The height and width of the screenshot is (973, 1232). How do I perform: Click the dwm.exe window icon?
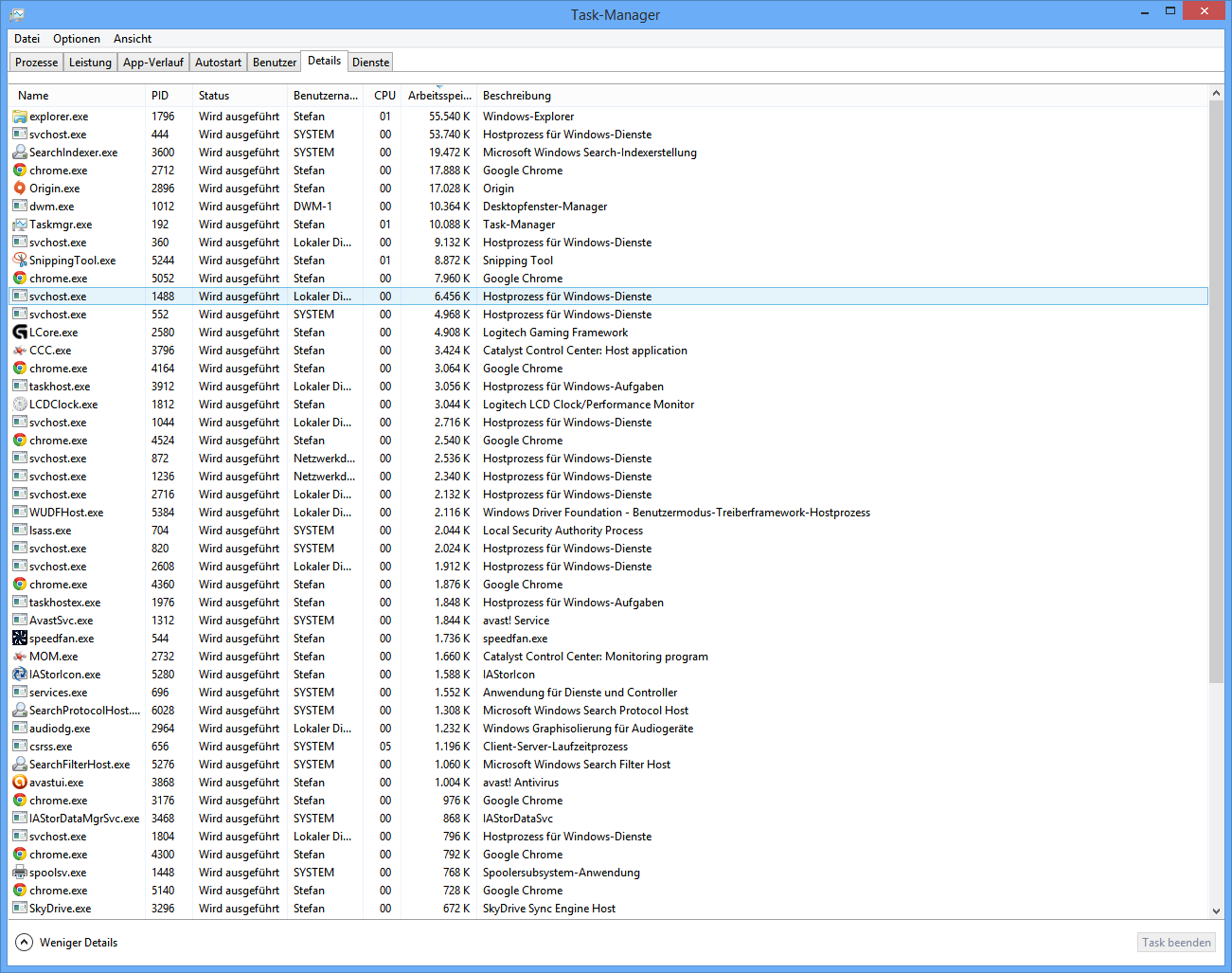pos(20,207)
